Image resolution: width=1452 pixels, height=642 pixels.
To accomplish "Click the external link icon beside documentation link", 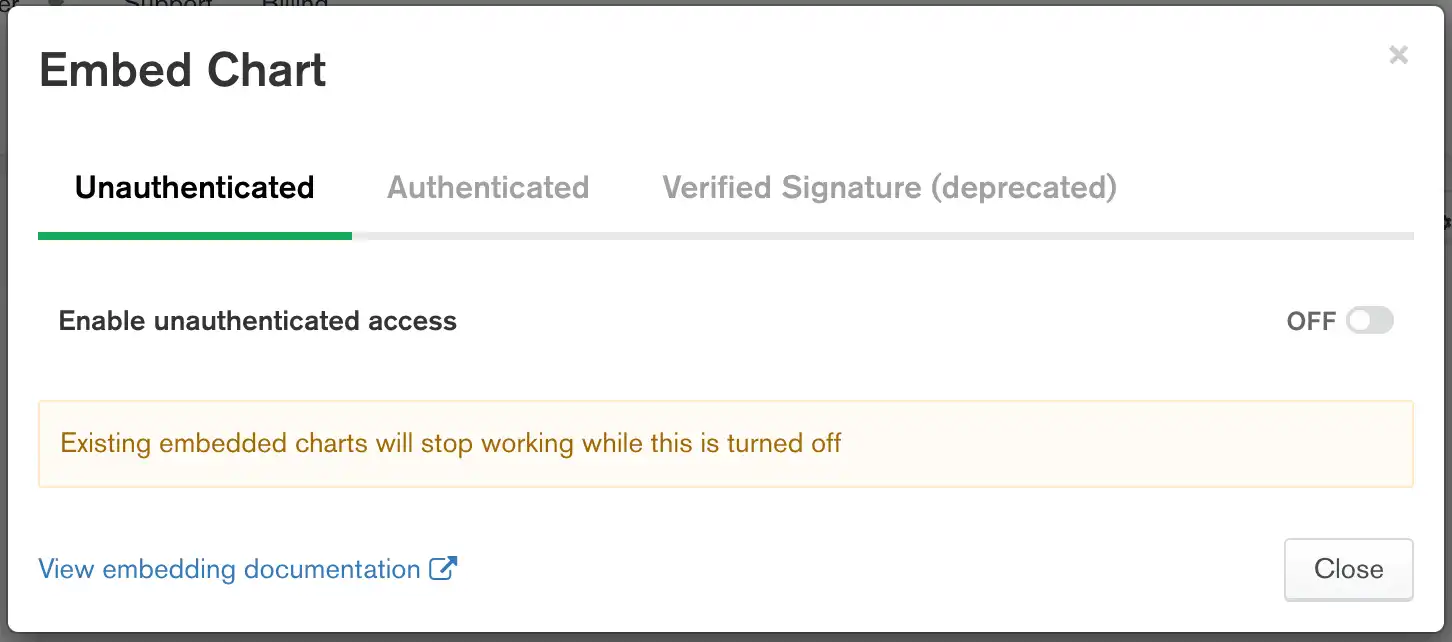I will (444, 566).
